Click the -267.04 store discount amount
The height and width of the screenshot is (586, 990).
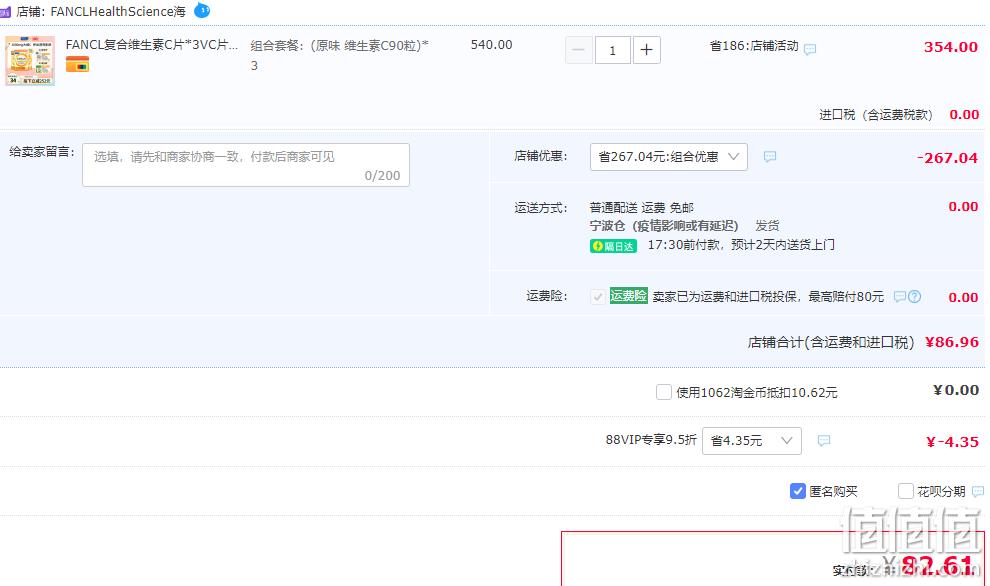click(x=947, y=157)
